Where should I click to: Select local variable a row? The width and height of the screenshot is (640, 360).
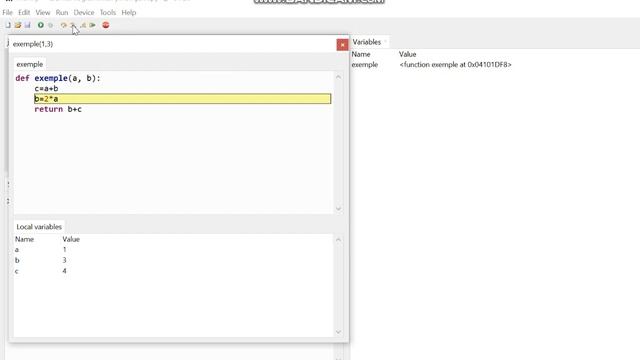pos(173,249)
